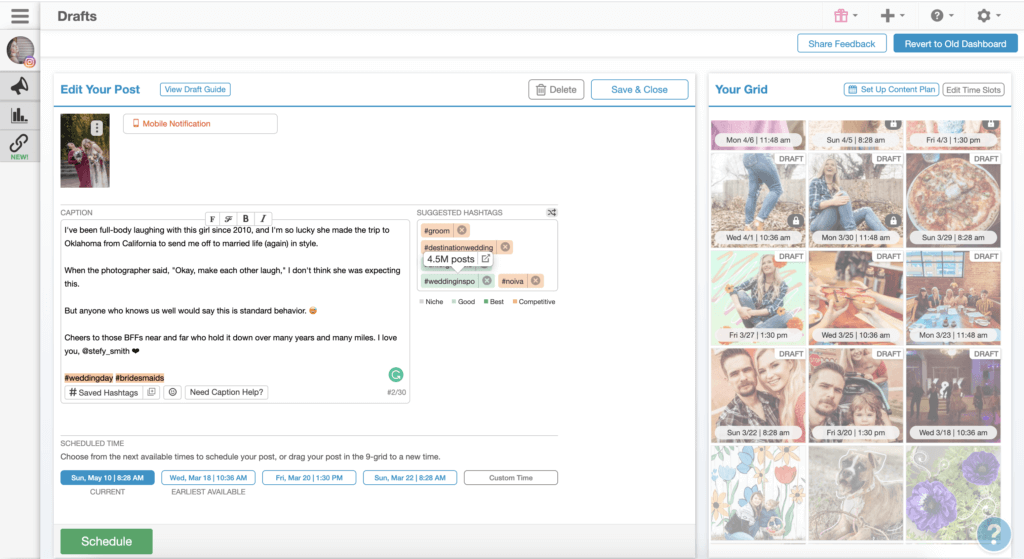Open the profile avatar with Instagram badge

(20, 51)
